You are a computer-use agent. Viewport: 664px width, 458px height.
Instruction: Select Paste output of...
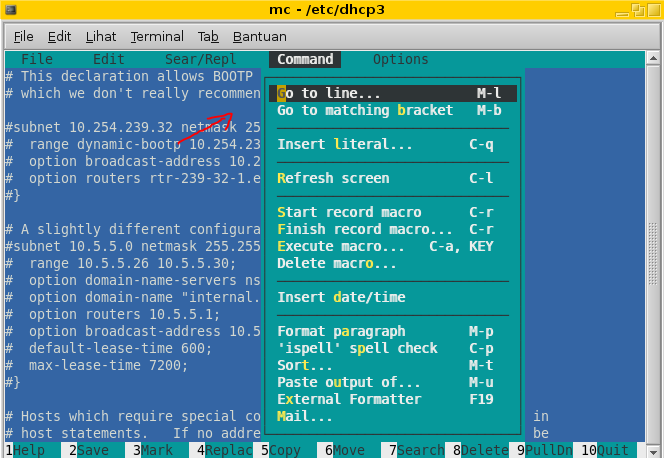pos(393,382)
